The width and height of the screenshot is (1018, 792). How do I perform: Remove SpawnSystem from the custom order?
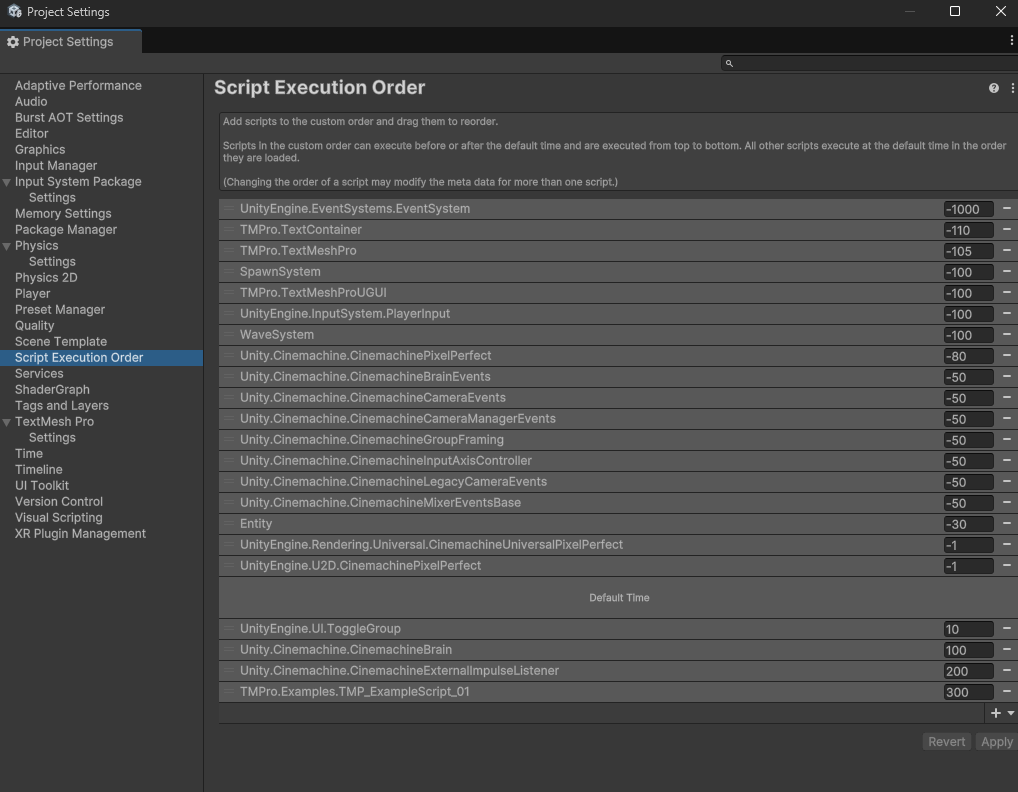coord(1006,271)
